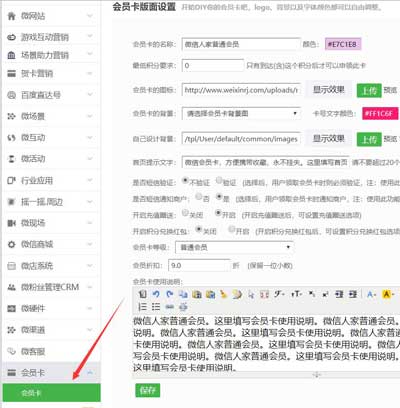Click the house icon beside 微网站
The height and width of the screenshot is (408, 400).
[x=11, y=16]
